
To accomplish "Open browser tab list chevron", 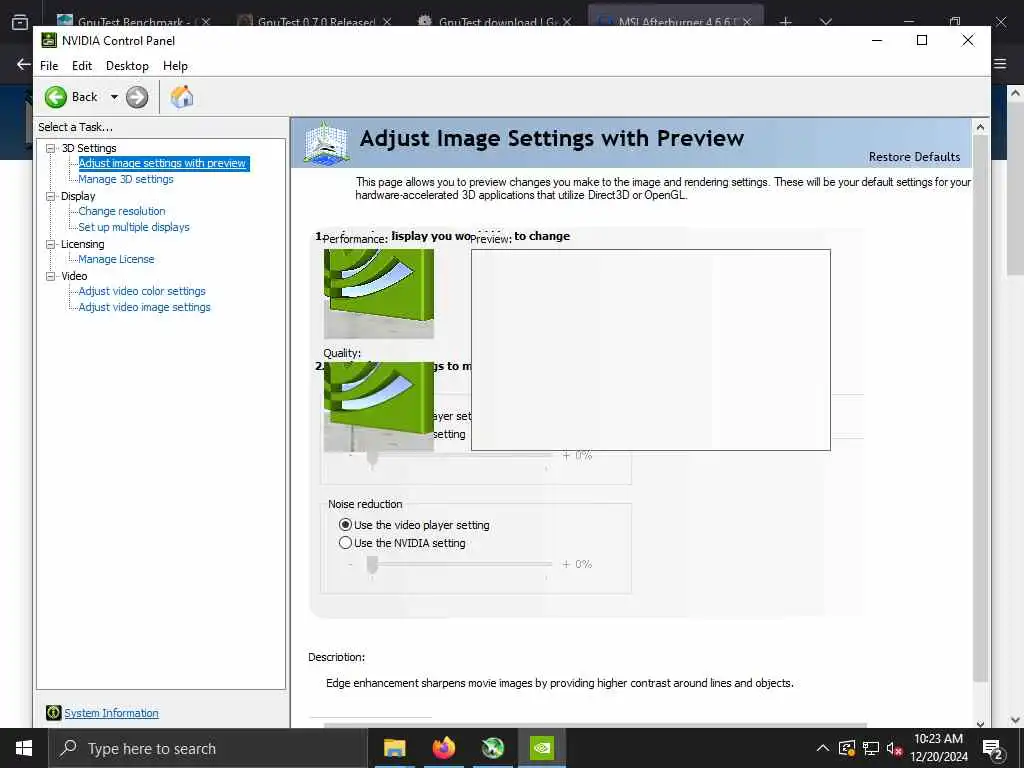I will pos(826,21).
